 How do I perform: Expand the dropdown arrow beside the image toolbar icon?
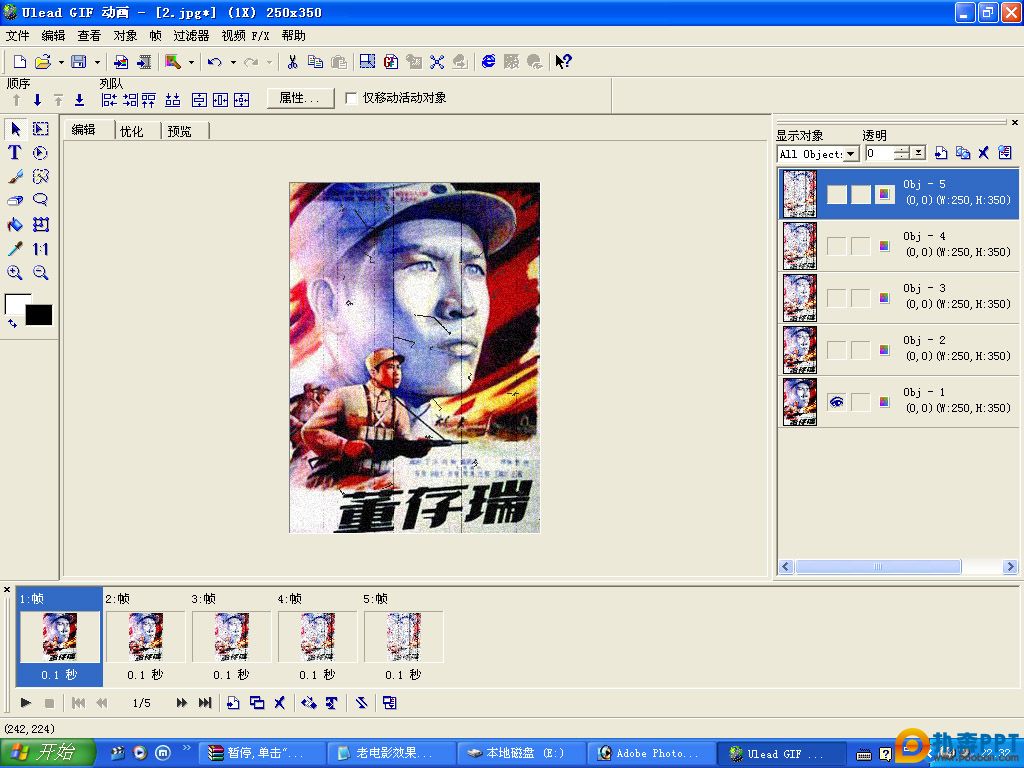(191, 62)
